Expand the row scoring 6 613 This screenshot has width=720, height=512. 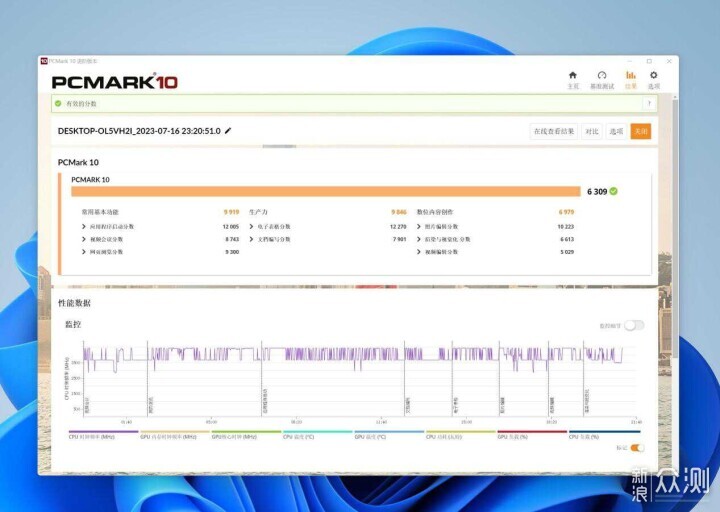click(x=419, y=239)
